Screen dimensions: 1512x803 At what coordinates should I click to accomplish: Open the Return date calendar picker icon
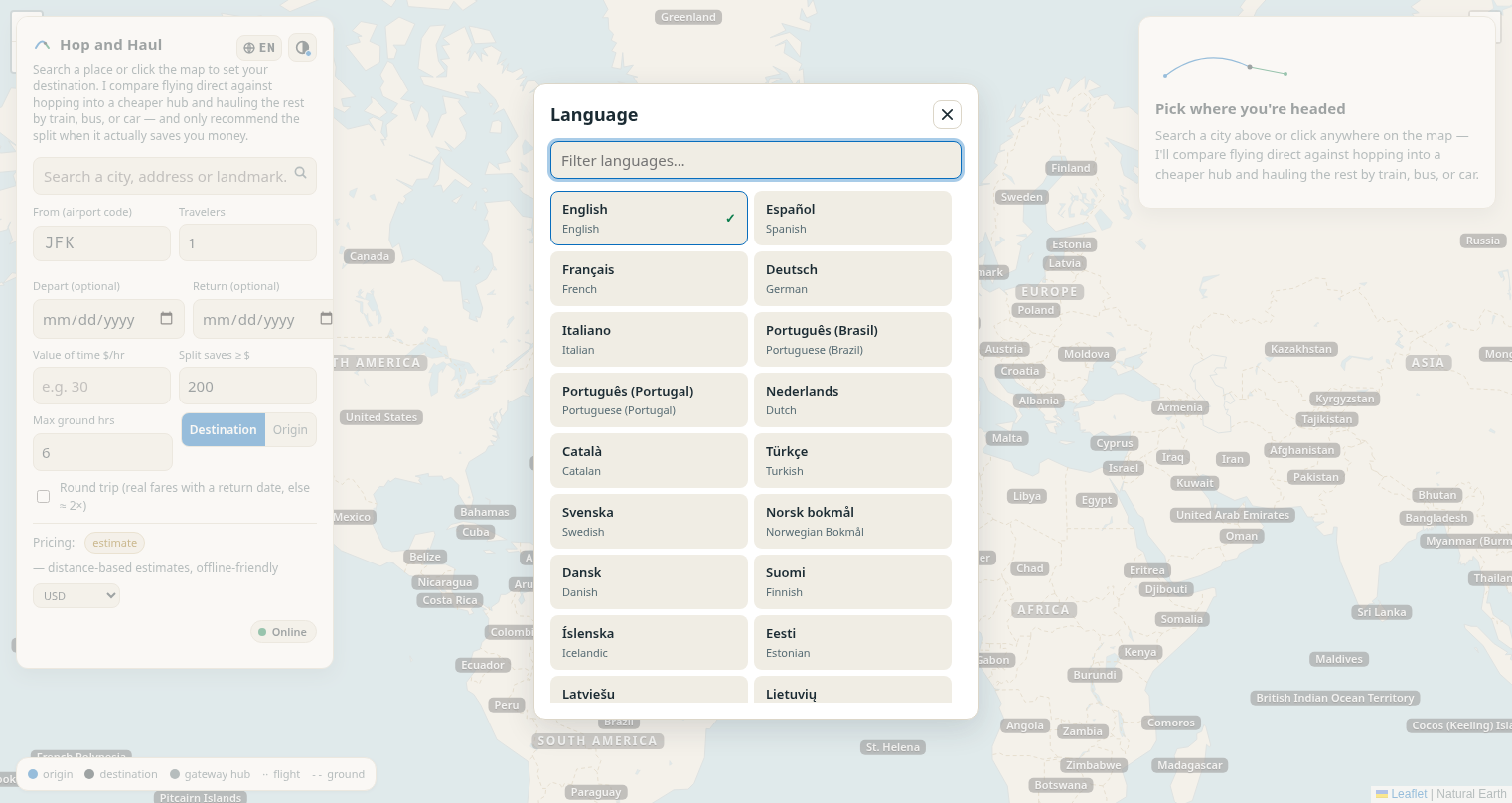[326, 319]
